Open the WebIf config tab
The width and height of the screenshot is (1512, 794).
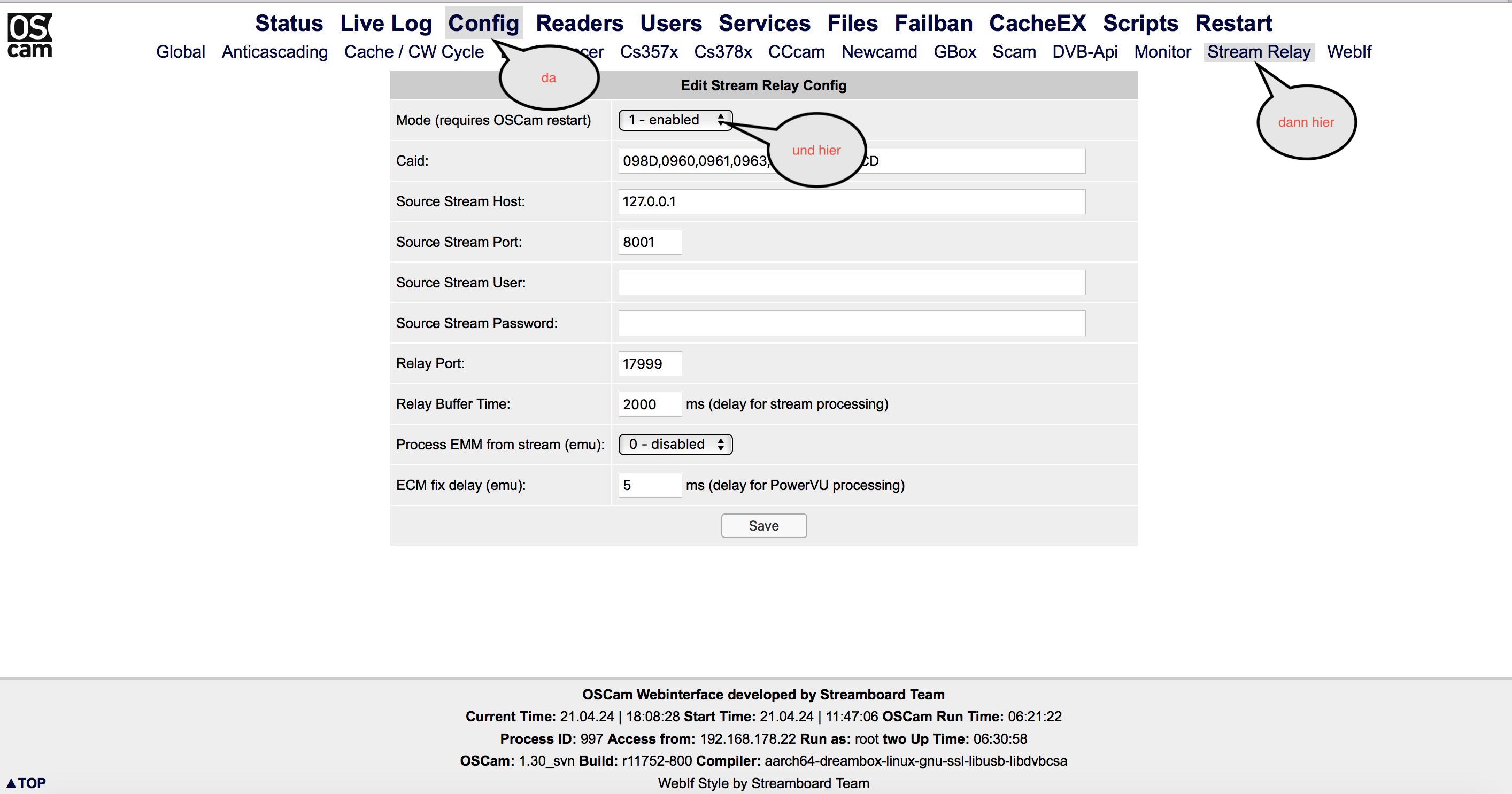[x=1349, y=52]
